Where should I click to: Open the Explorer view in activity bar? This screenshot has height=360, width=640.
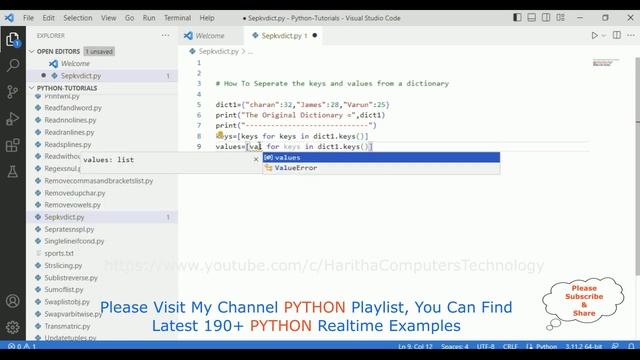click(x=13, y=40)
